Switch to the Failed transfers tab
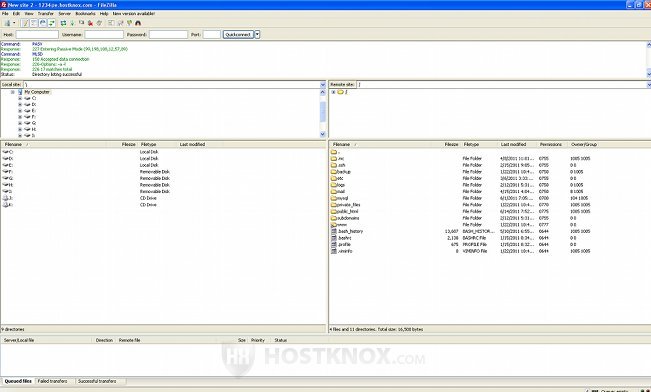This screenshot has height=392, width=651. 52,381
